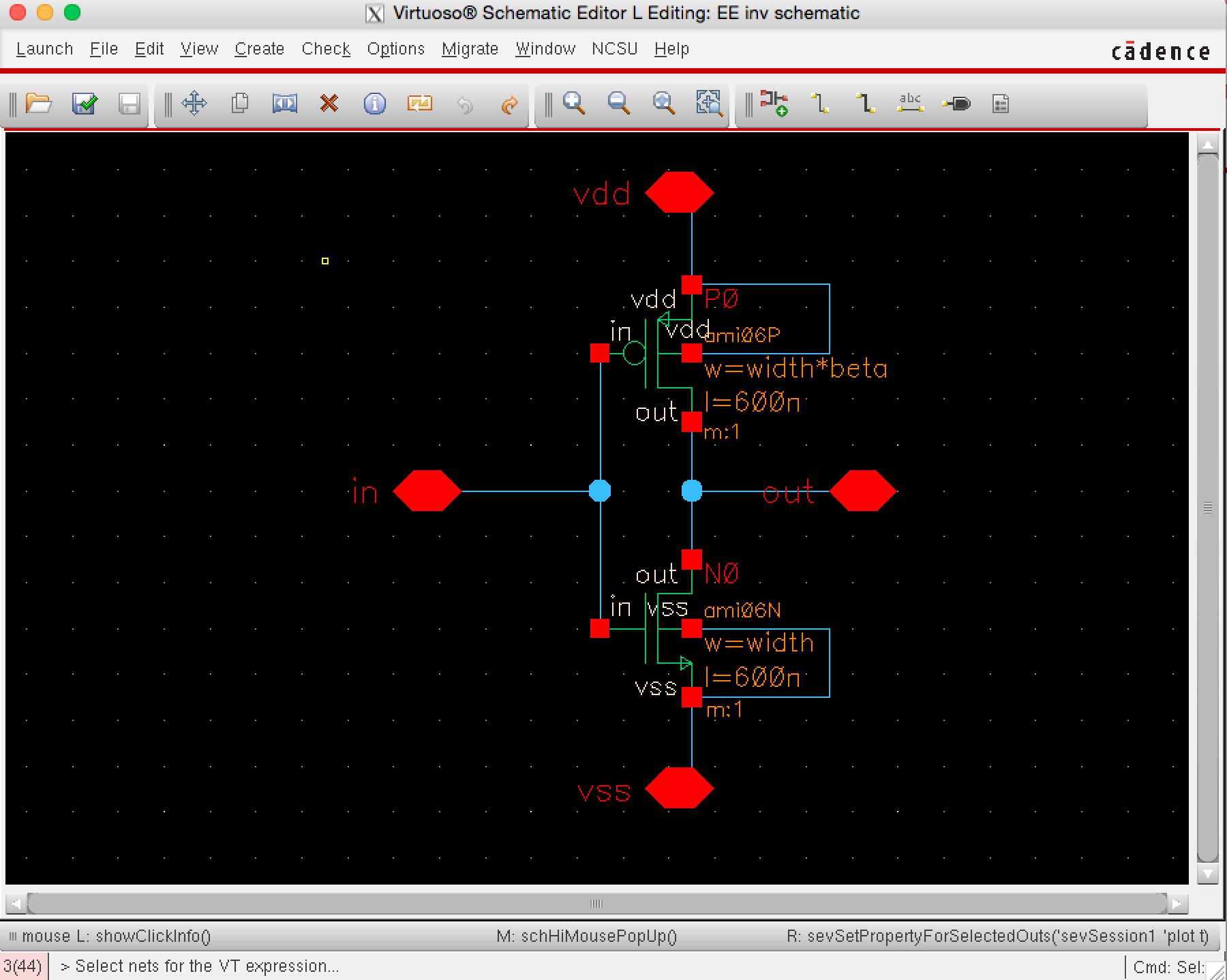
Task: Expand the Check menu
Action: (326, 49)
